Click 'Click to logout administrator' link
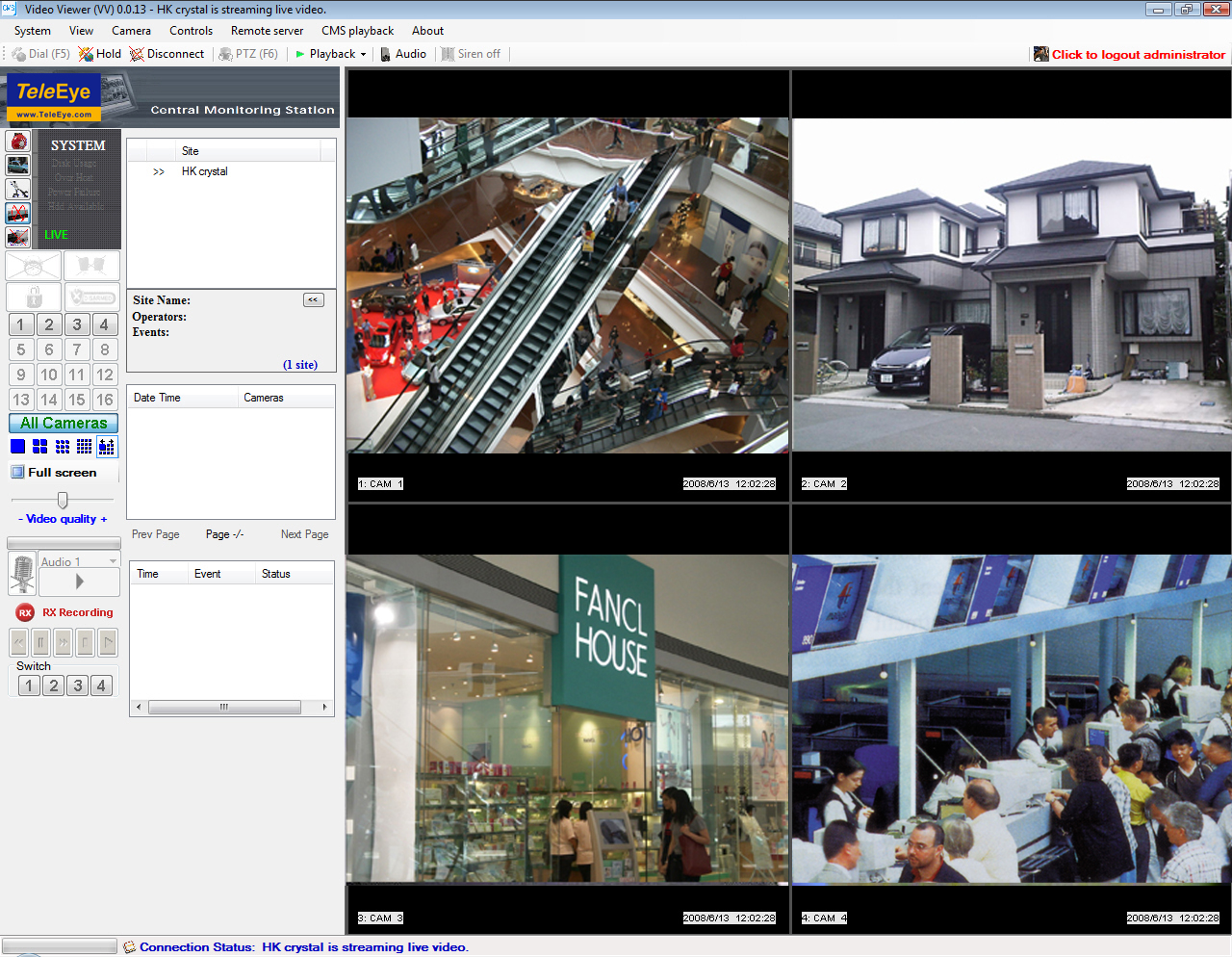This screenshot has width=1232, height=957. point(1139,55)
